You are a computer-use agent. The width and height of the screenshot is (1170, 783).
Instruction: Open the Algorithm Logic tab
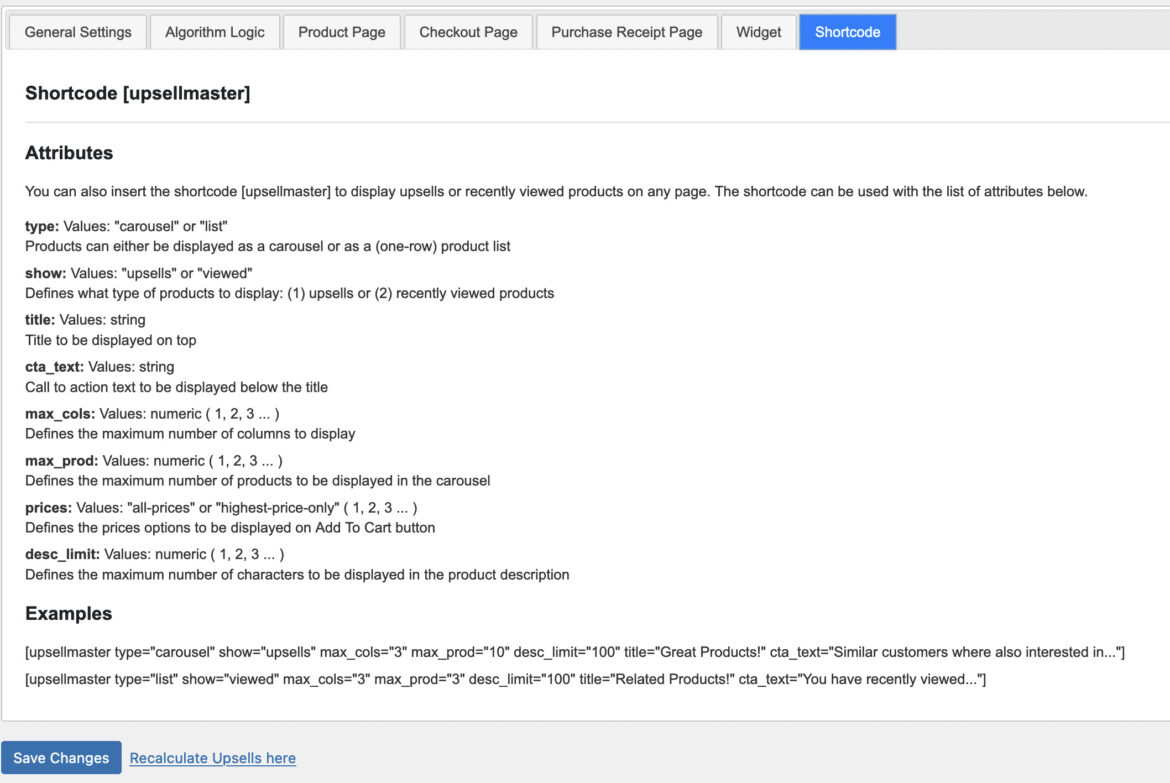(x=214, y=31)
